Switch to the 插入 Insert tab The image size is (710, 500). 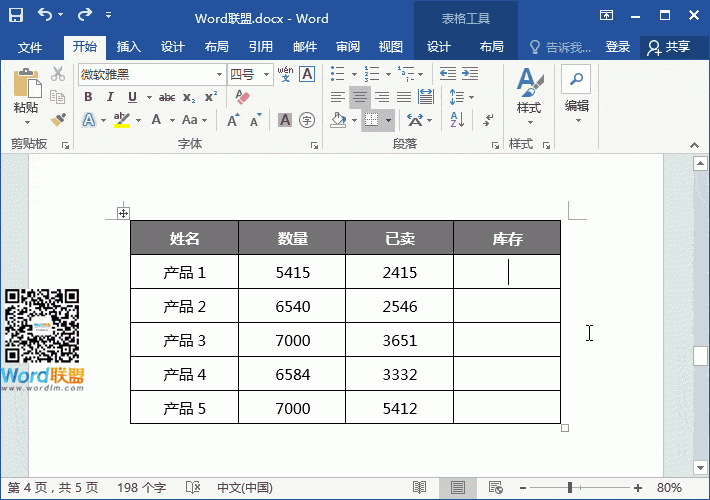click(x=129, y=47)
